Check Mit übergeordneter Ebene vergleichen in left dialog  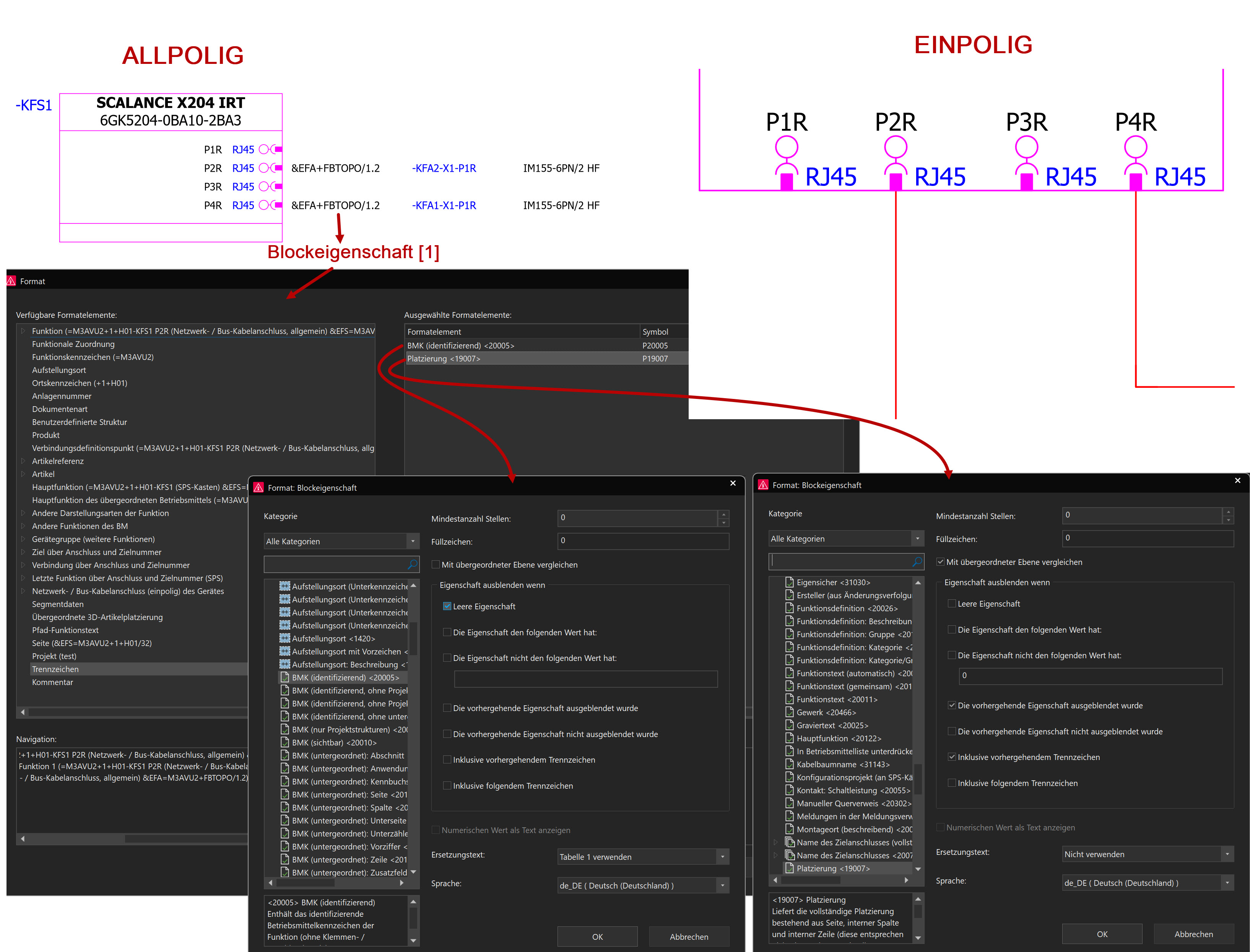pyautogui.click(x=436, y=565)
